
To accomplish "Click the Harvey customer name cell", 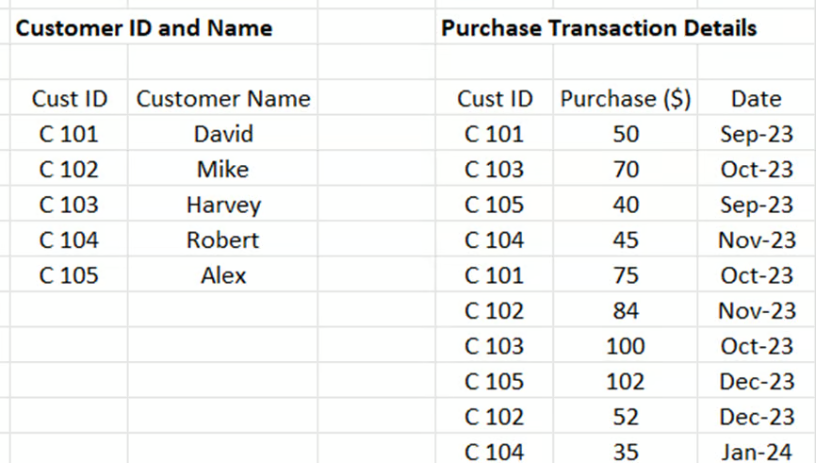I will (x=223, y=205).
